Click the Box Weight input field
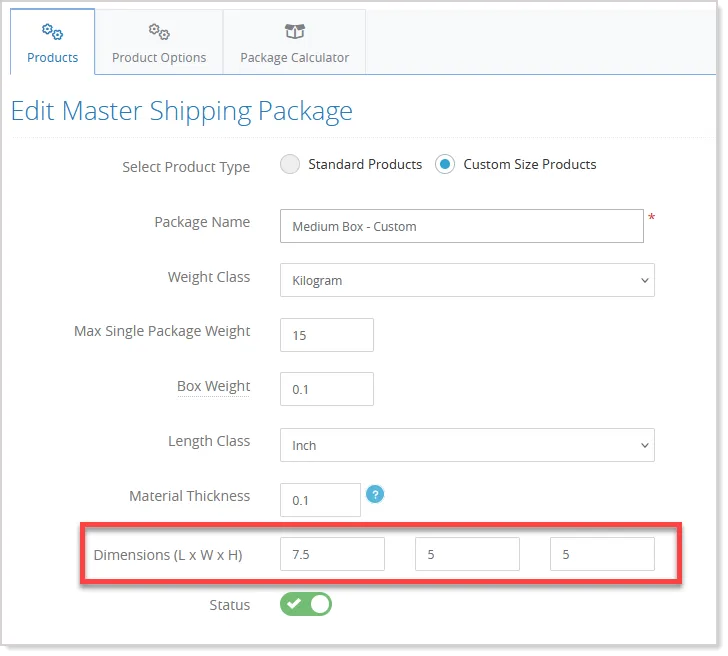 327,389
